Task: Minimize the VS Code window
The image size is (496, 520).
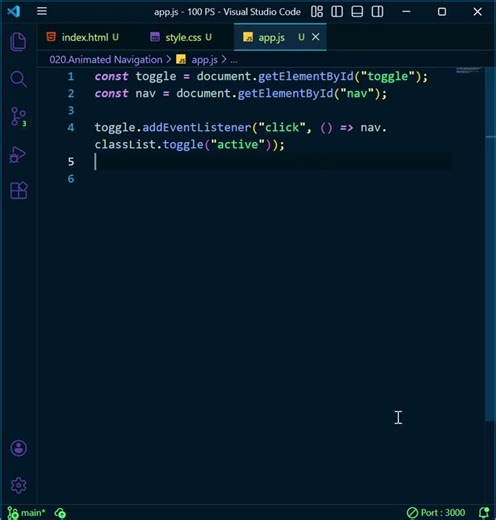Action: pos(406,12)
